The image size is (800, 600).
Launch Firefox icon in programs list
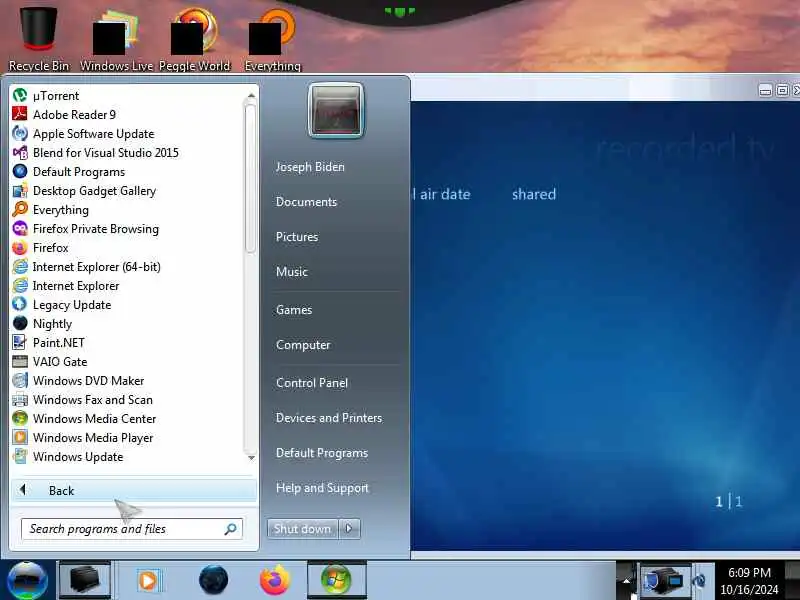tap(20, 248)
